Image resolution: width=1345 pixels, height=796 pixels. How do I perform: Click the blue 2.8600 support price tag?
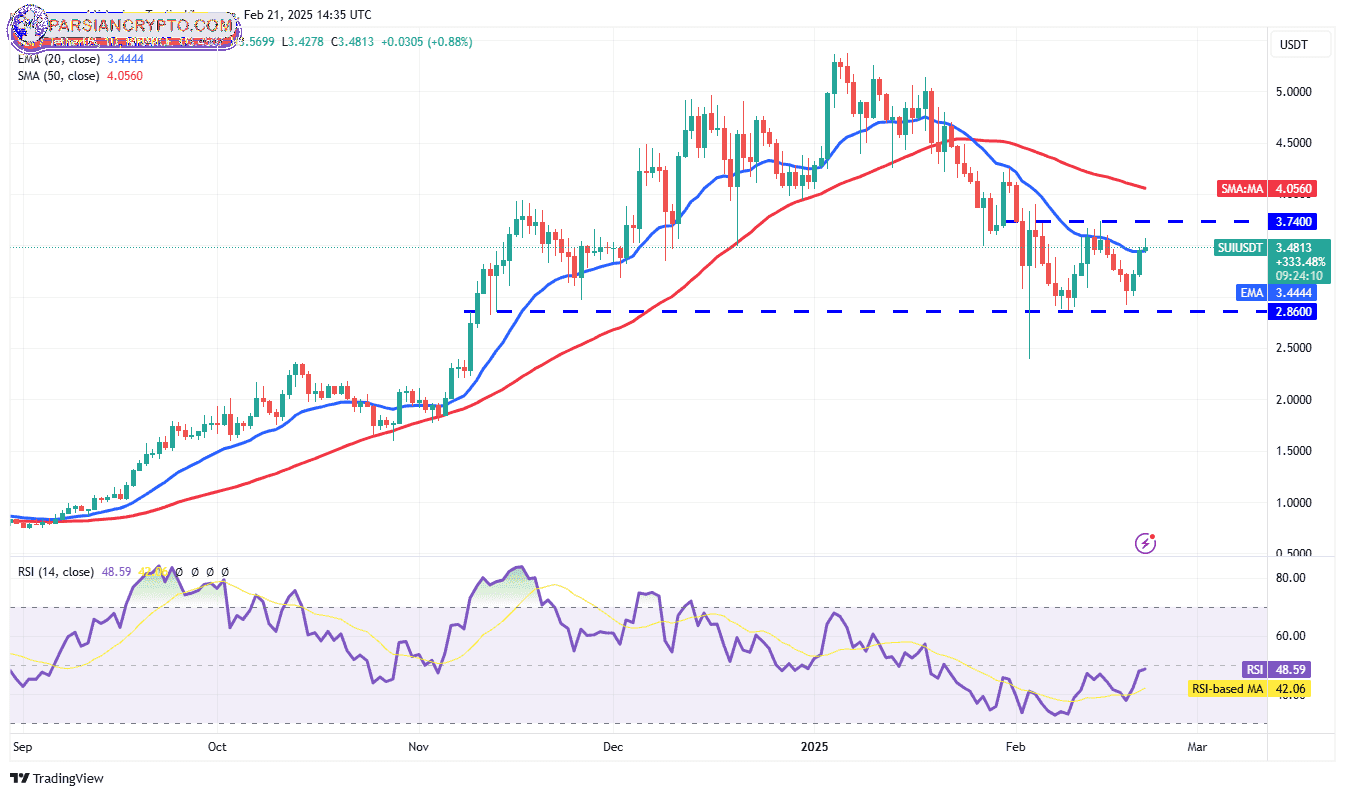1295,312
